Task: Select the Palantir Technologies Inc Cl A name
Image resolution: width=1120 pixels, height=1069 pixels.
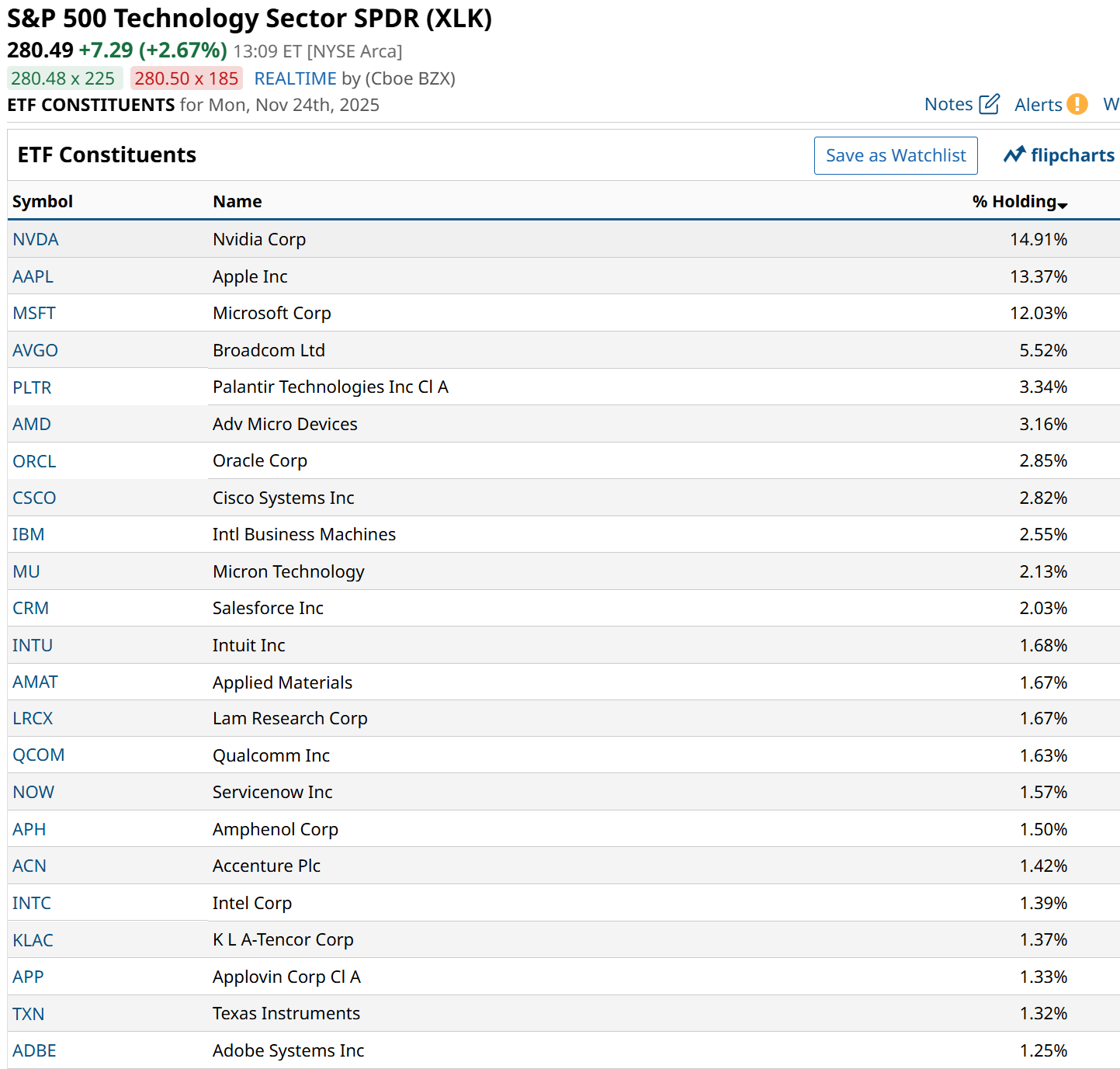Action: tap(331, 387)
